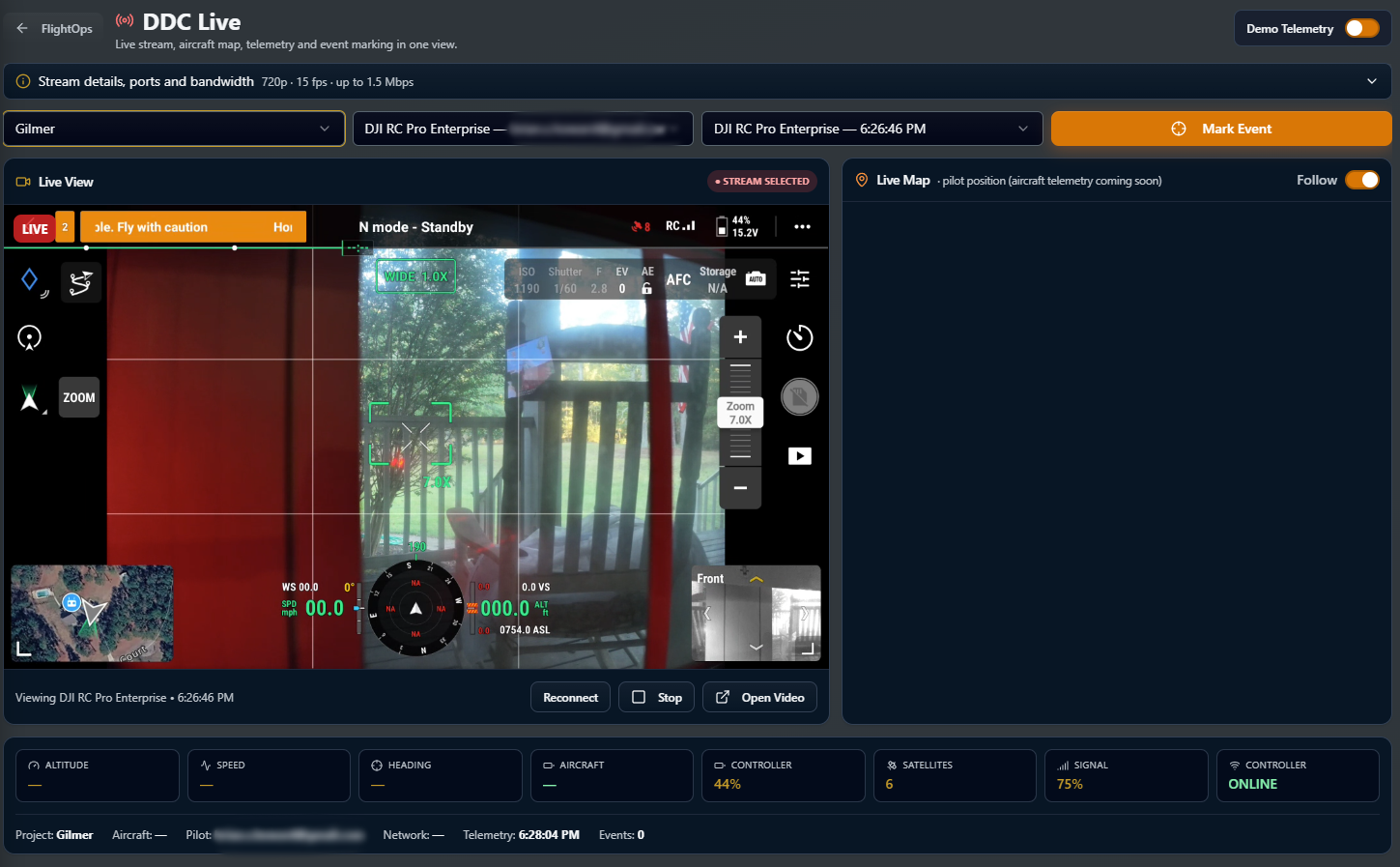This screenshot has width=1400, height=867.
Task: Toggle Demo Telemetry switch
Action: (x=1361, y=28)
